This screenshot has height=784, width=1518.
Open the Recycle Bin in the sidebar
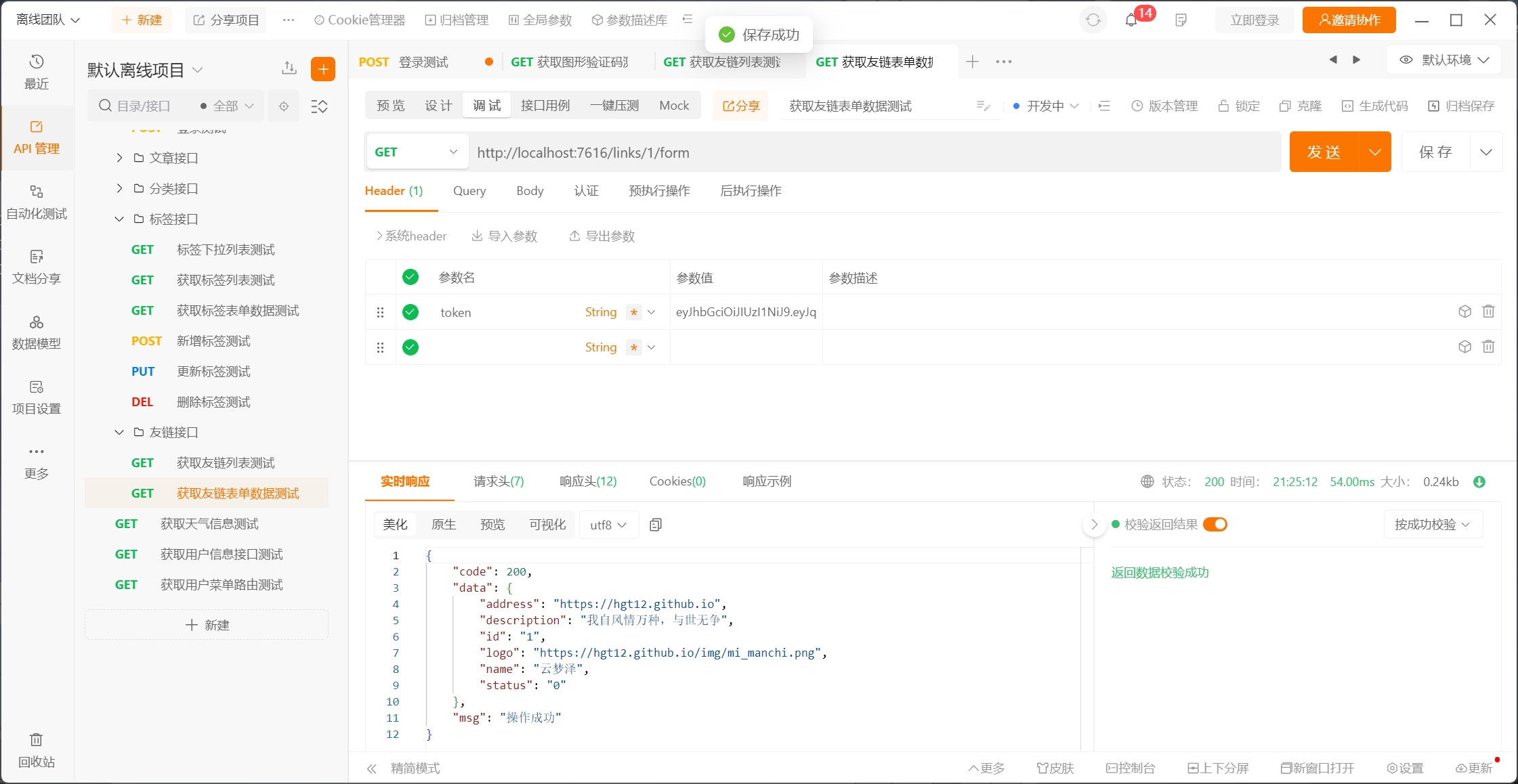point(37,749)
